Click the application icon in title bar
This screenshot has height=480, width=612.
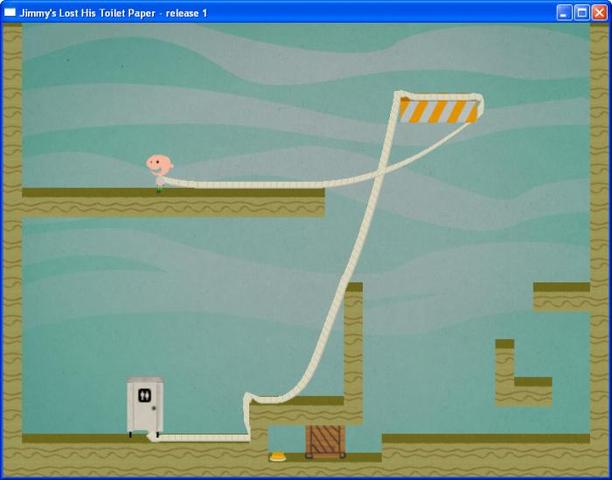pos(9,12)
